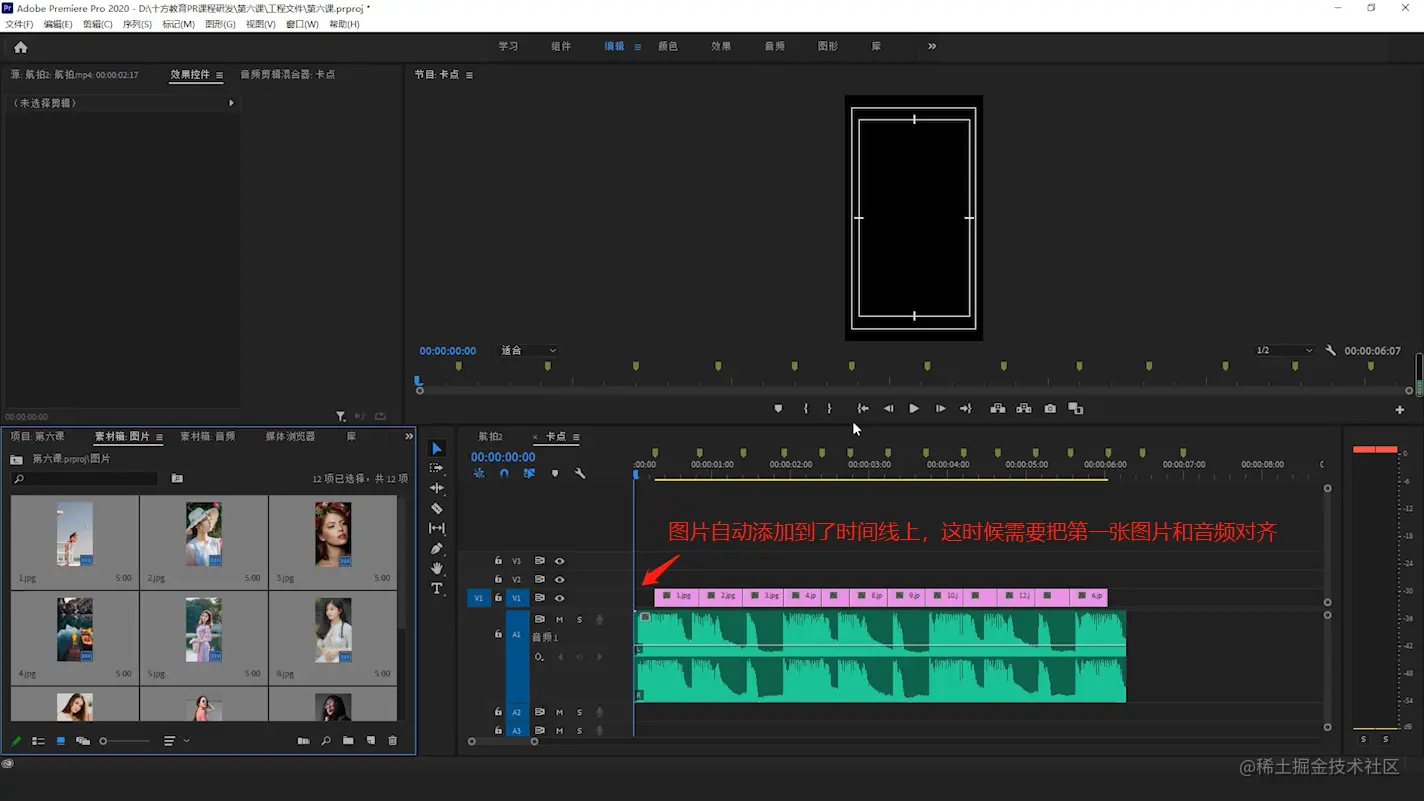The width and height of the screenshot is (1424, 801).
Task: Click the home icon
Action: tap(21, 47)
